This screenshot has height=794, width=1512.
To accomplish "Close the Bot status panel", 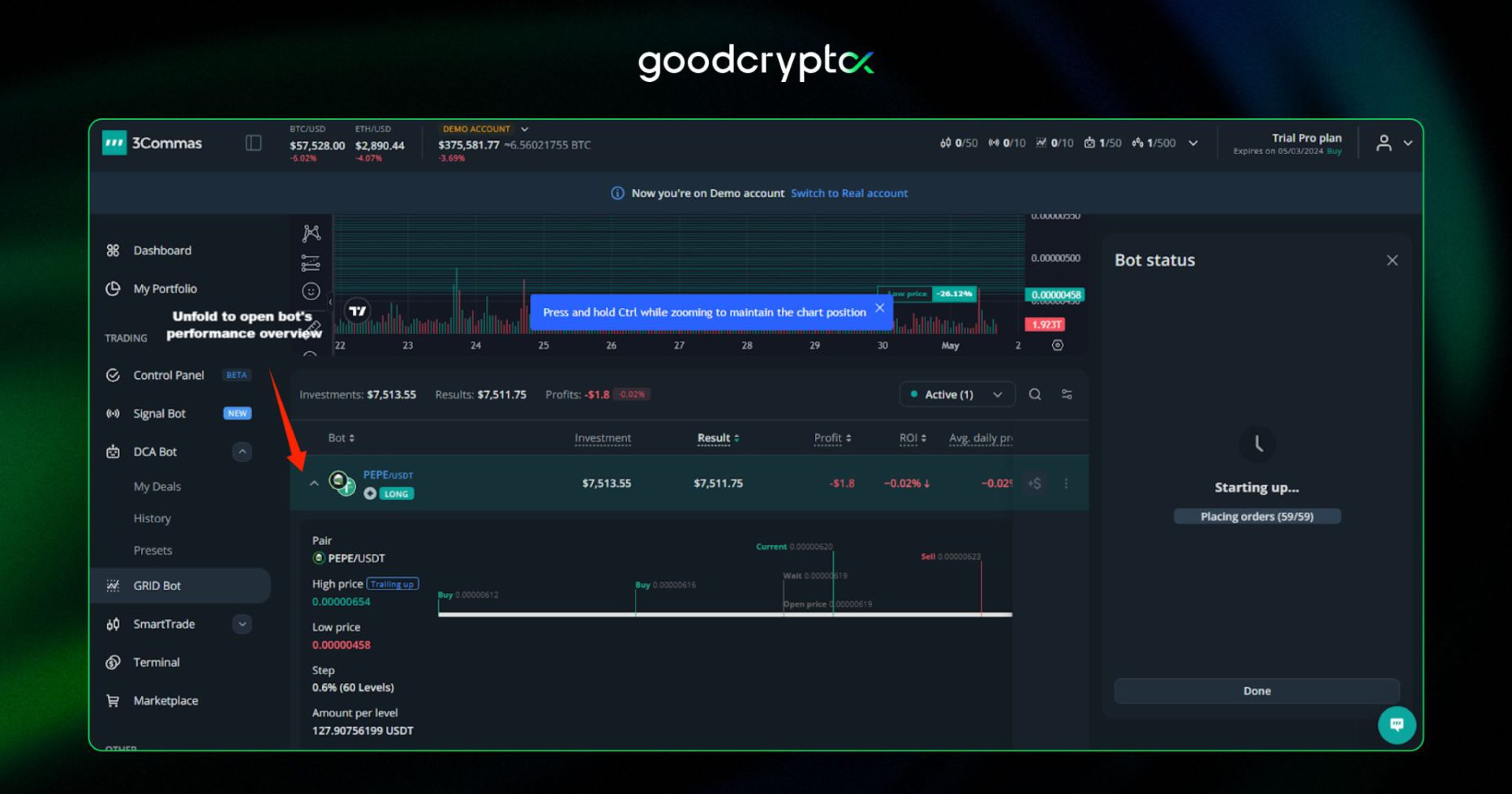I will click(1392, 261).
